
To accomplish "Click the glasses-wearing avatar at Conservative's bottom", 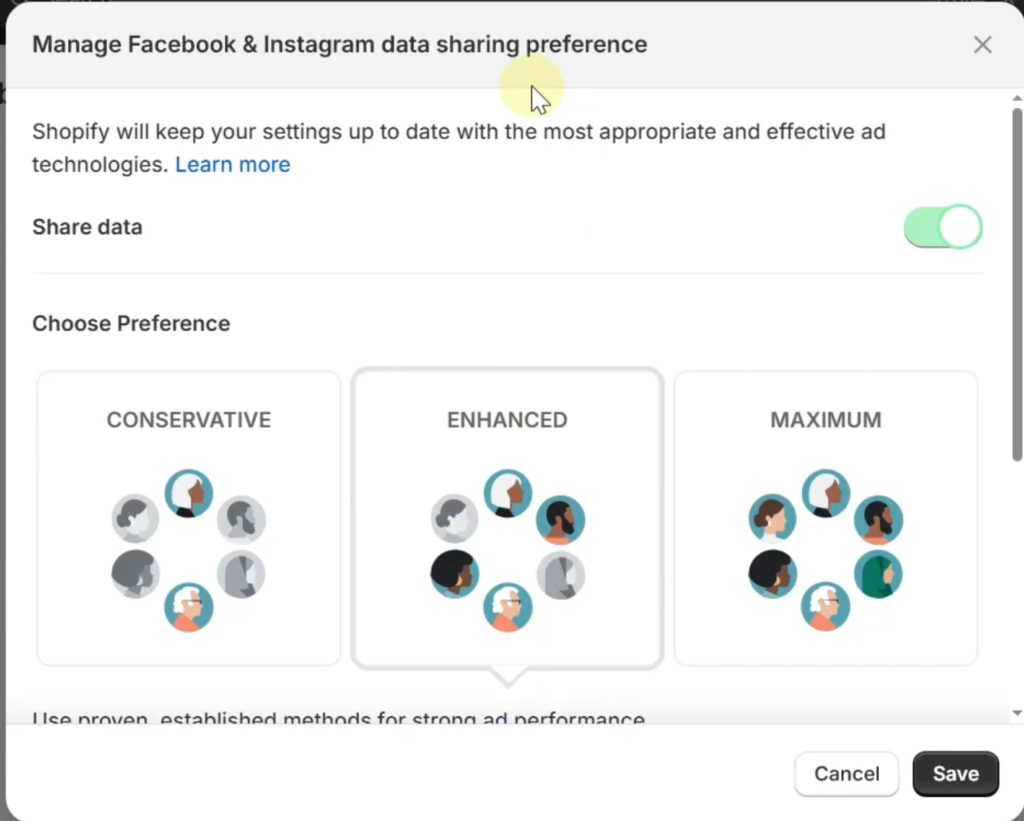I will tap(189, 607).
